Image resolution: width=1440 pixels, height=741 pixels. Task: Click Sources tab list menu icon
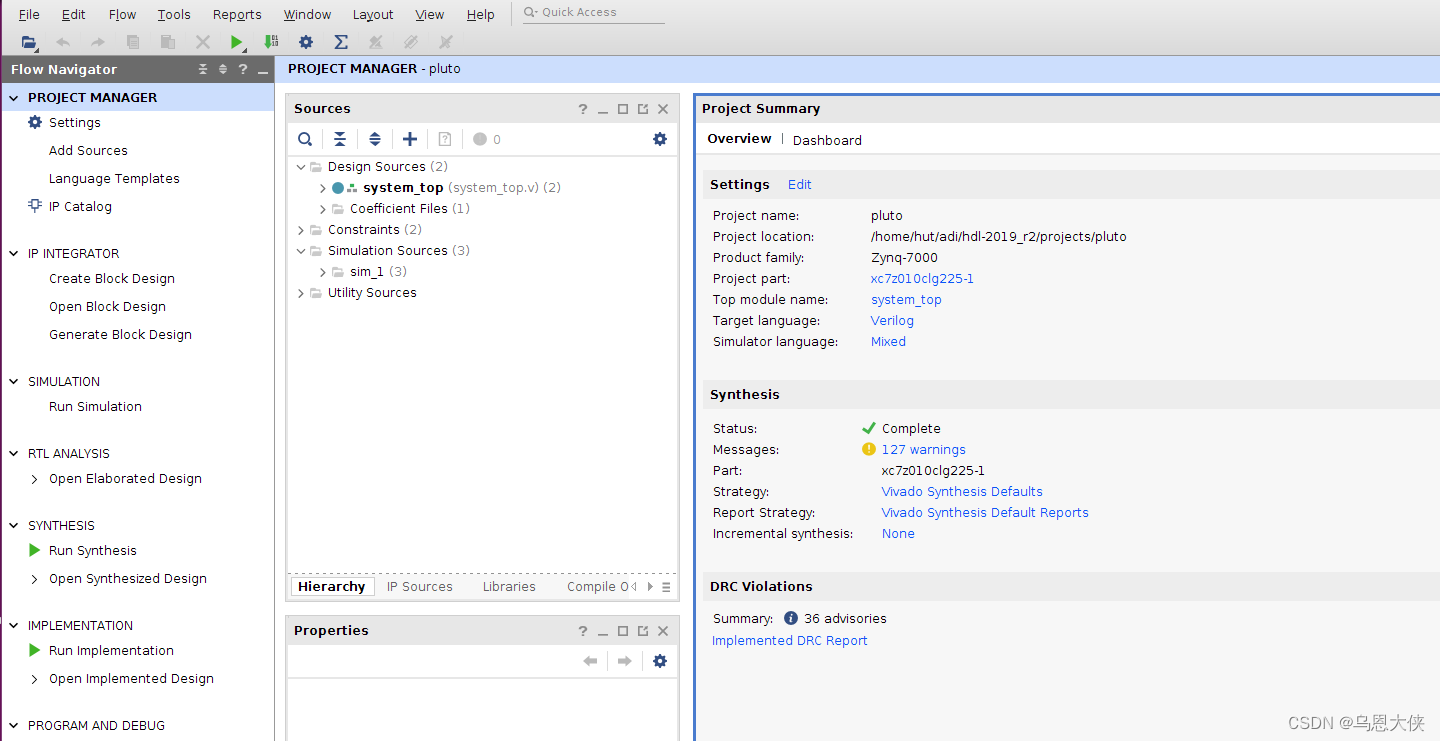667,587
